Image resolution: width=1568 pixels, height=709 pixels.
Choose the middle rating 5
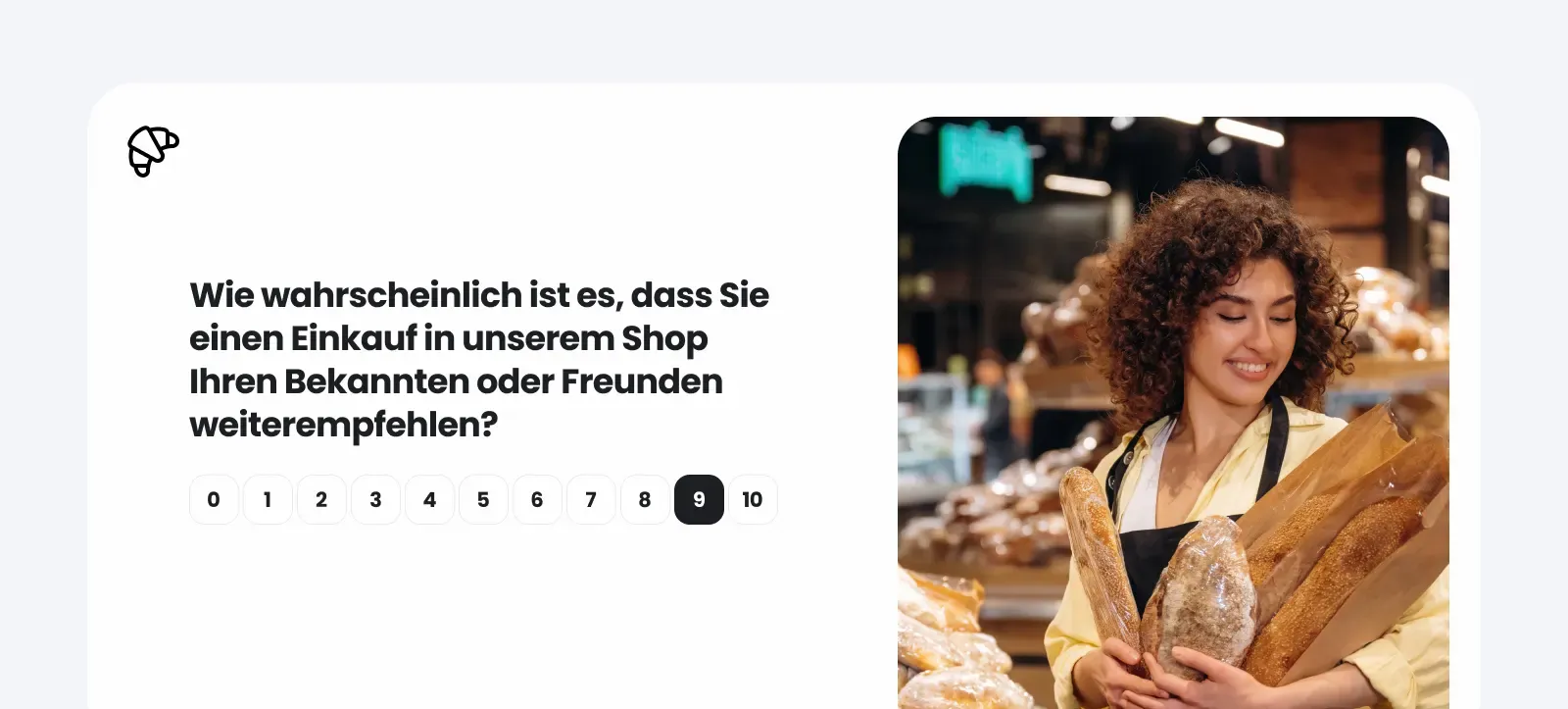click(483, 499)
